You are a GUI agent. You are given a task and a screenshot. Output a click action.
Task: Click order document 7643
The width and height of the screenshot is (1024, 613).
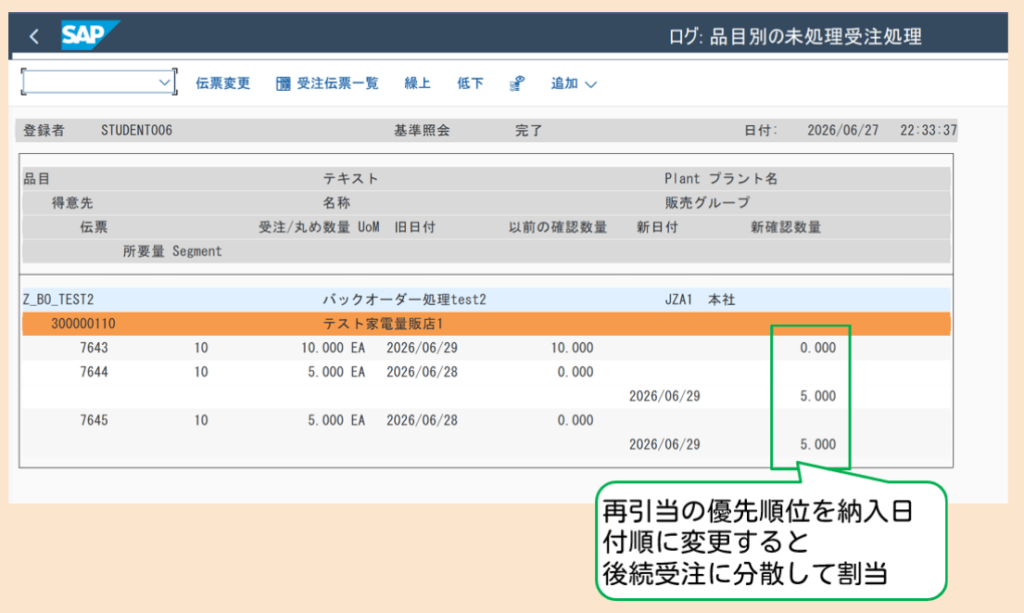94,348
